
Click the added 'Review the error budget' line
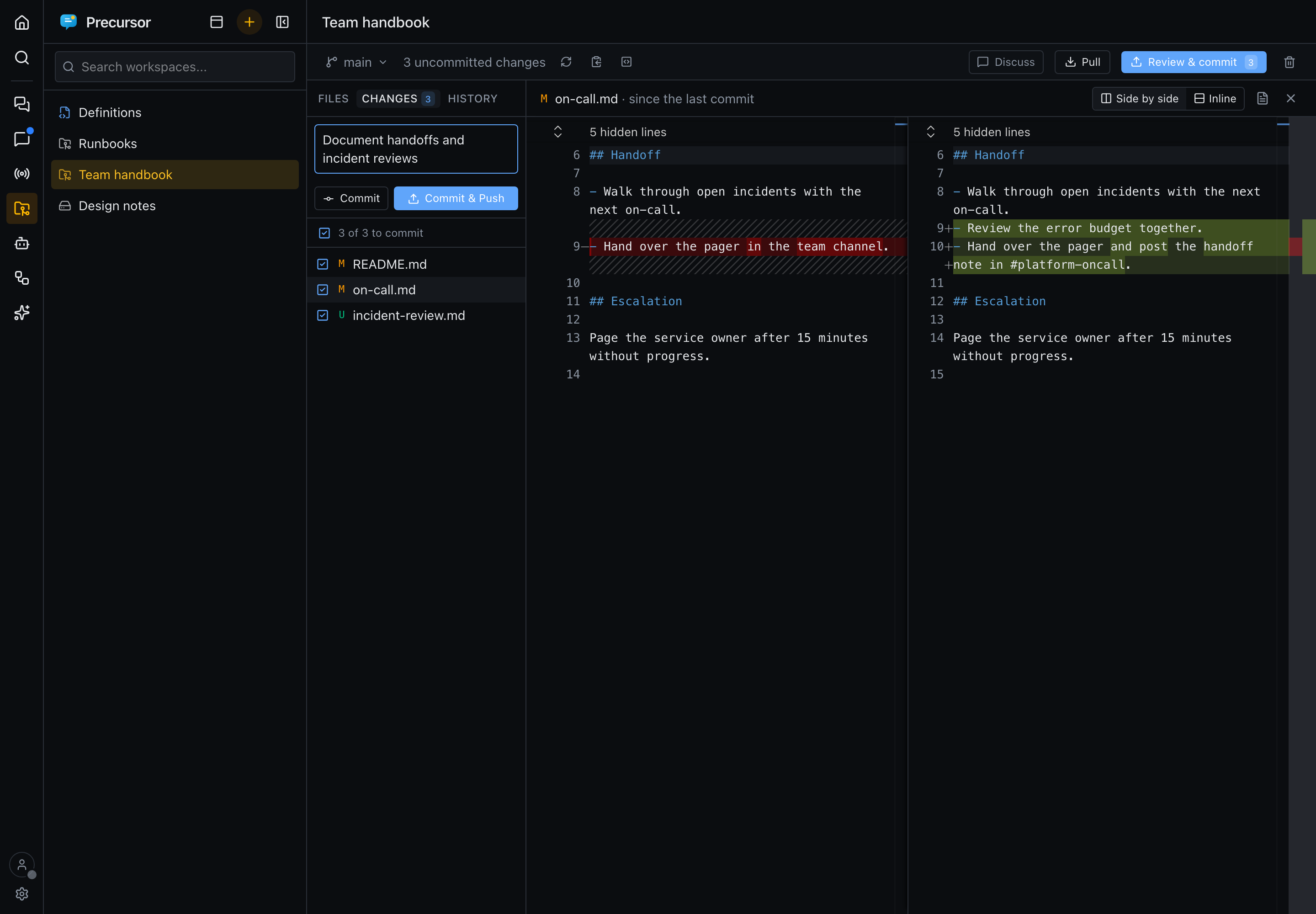tap(1120, 228)
